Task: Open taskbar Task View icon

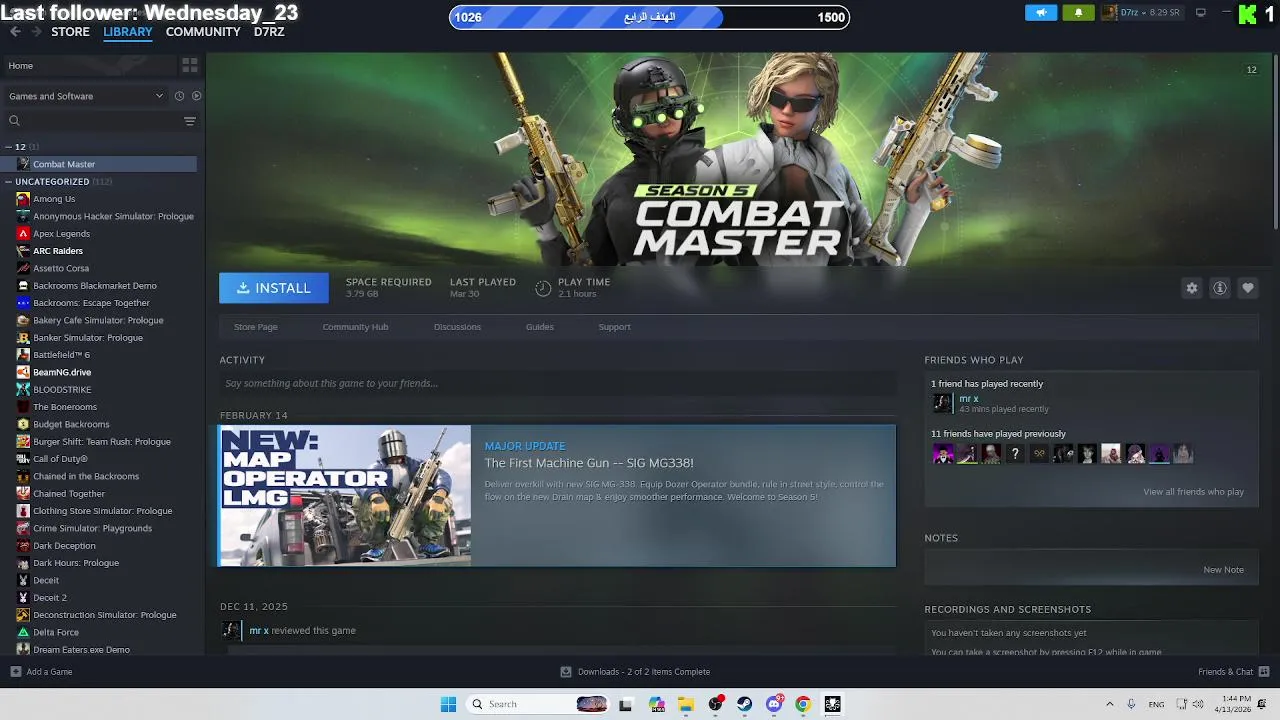Action: pos(625,704)
